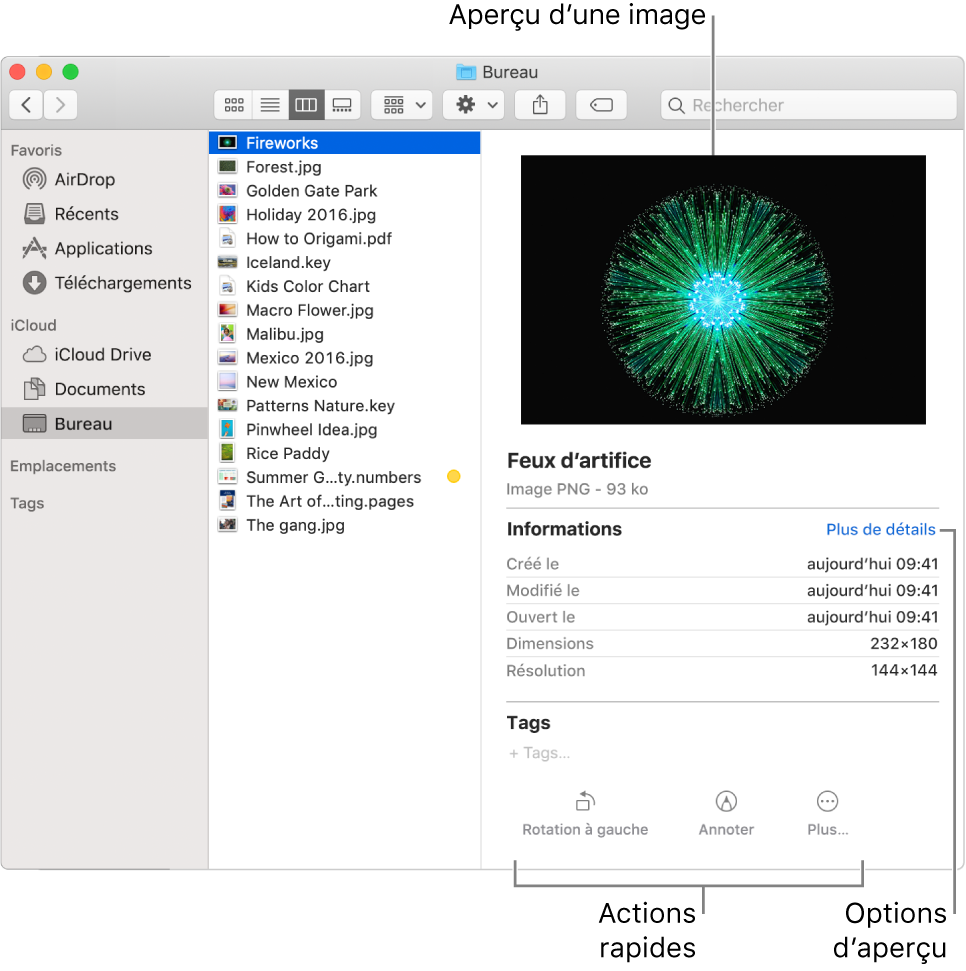Expand the Tags sidebar section
966x971 pixels.
click(27, 503)
